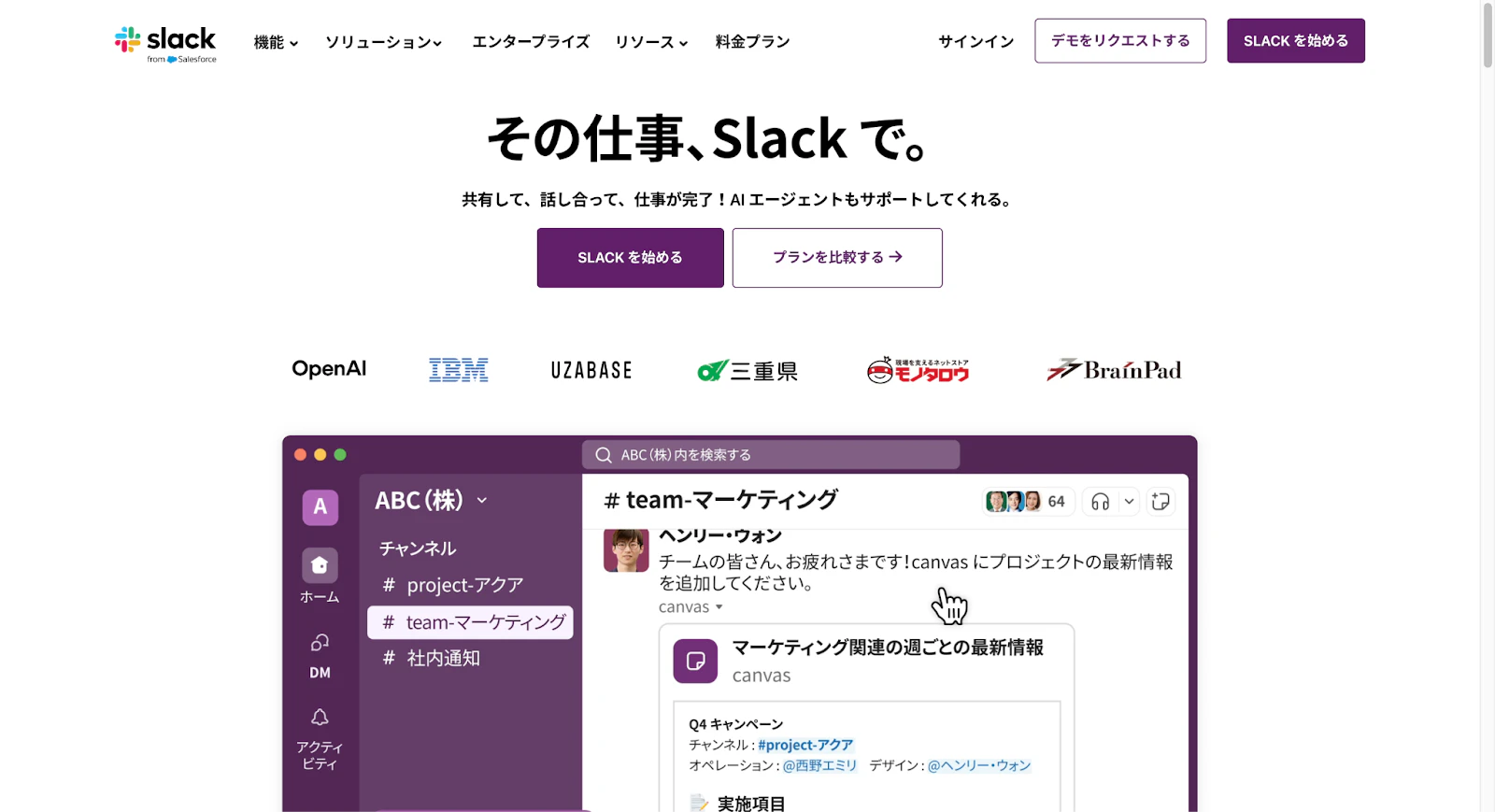Expand the リソース dropdown
The width and height of the screenshot is (1495, 812).
[x=651, y=42]
